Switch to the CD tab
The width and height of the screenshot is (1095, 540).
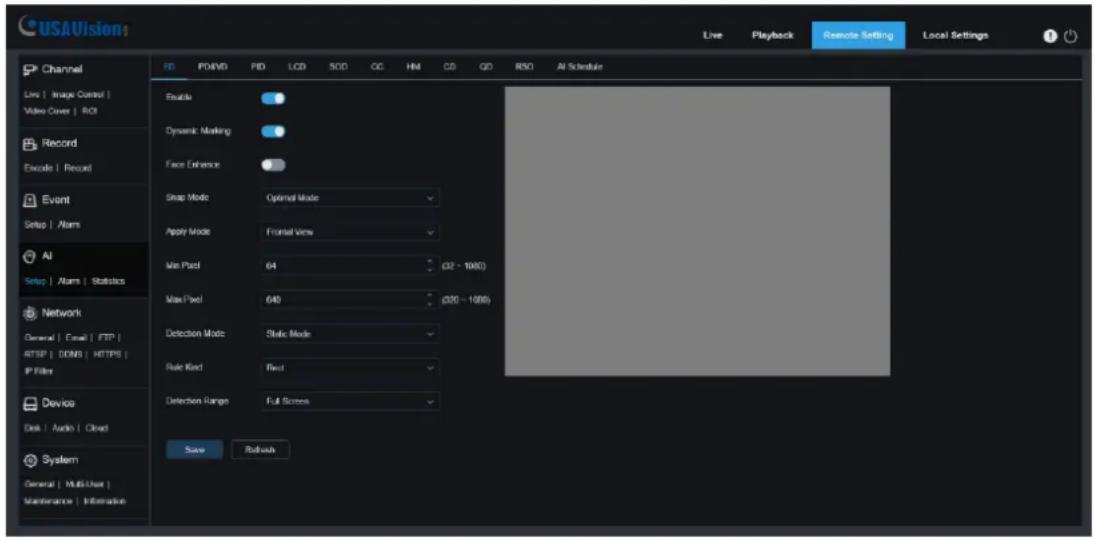click(448, 67)
